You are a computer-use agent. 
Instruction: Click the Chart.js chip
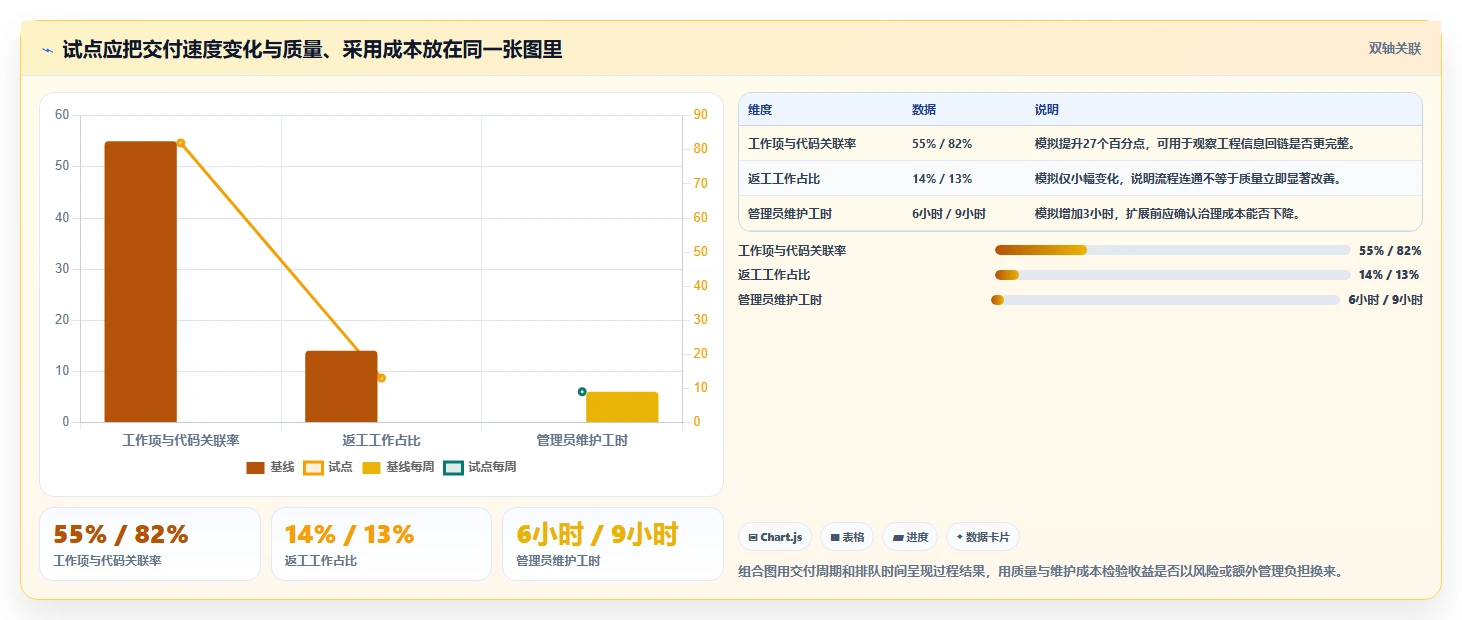tap(775, 537)
